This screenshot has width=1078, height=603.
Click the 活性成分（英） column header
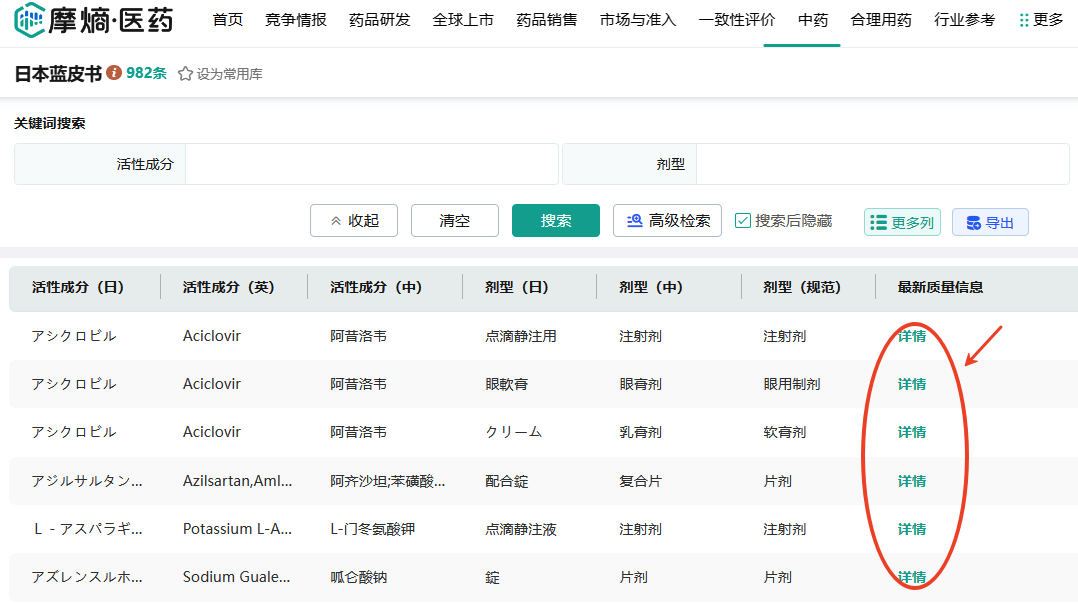pyautogui.click(x=229, y=287)
